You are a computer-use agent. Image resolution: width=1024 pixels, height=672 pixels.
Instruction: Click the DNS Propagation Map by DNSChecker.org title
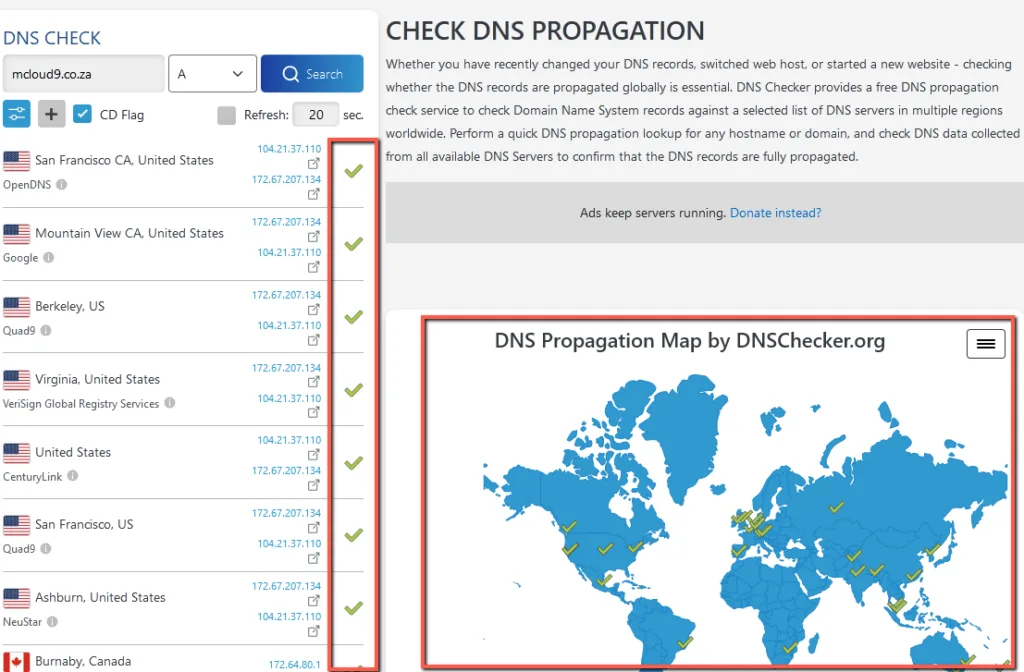click(x=690, y=341)
